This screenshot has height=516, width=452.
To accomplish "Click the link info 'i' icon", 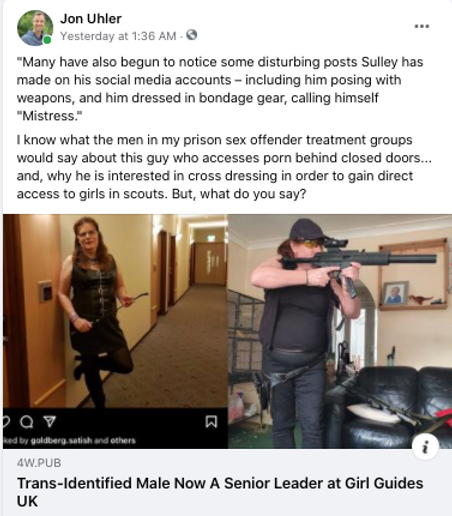I will pyautogui.click(x=425, y=446).
